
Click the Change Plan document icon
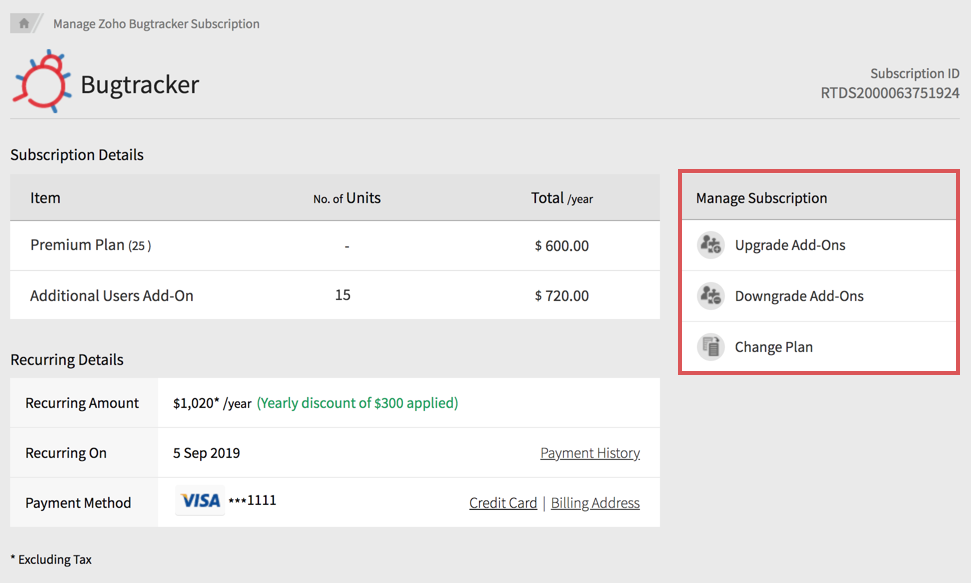pyautogui.click(x=710, y=347)
